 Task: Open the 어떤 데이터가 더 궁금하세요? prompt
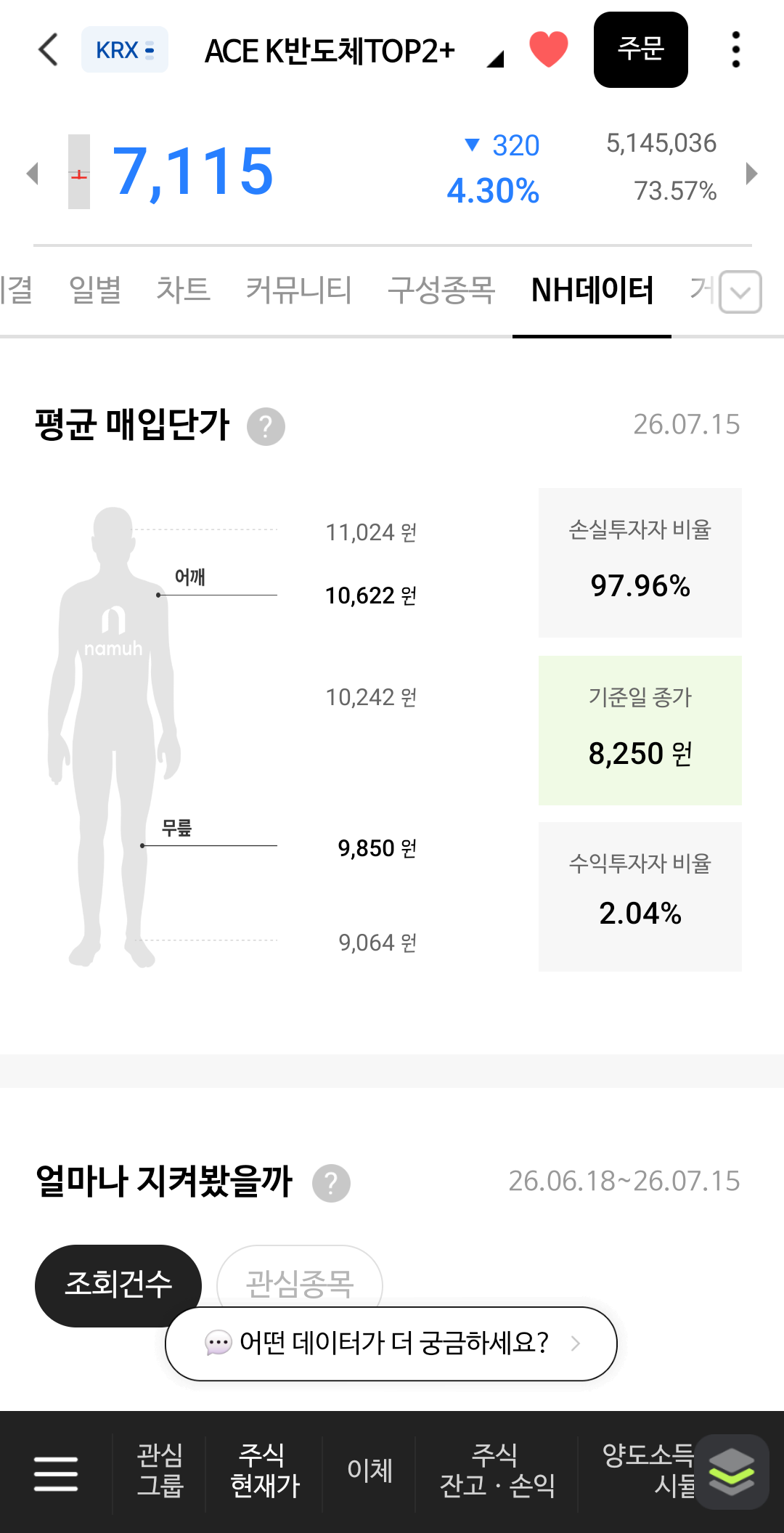pos(391,1343)
